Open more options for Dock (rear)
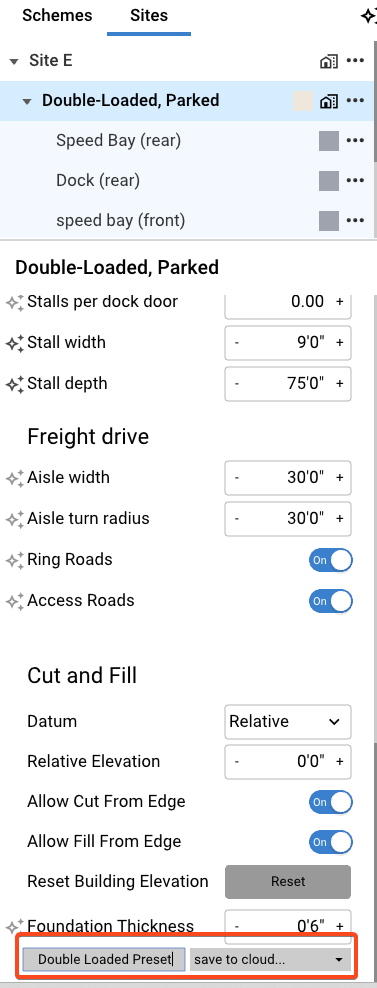This screenshot has height=988, width=377. coord(356,181)
